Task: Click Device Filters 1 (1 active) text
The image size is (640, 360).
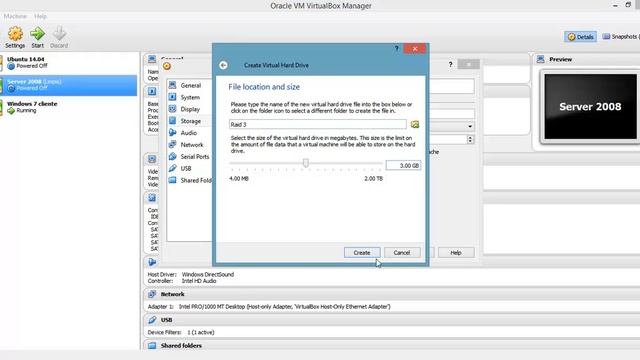Action: pos(181,332)
